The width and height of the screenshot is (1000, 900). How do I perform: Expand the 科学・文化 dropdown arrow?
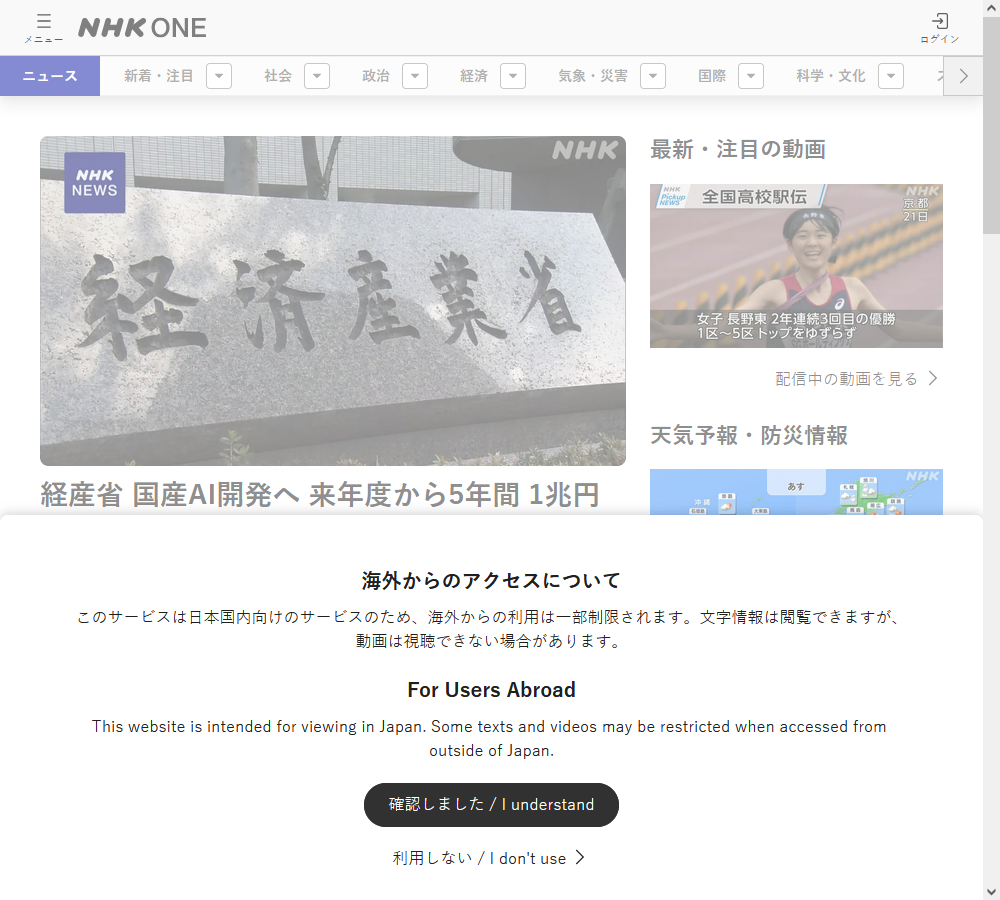891,76
